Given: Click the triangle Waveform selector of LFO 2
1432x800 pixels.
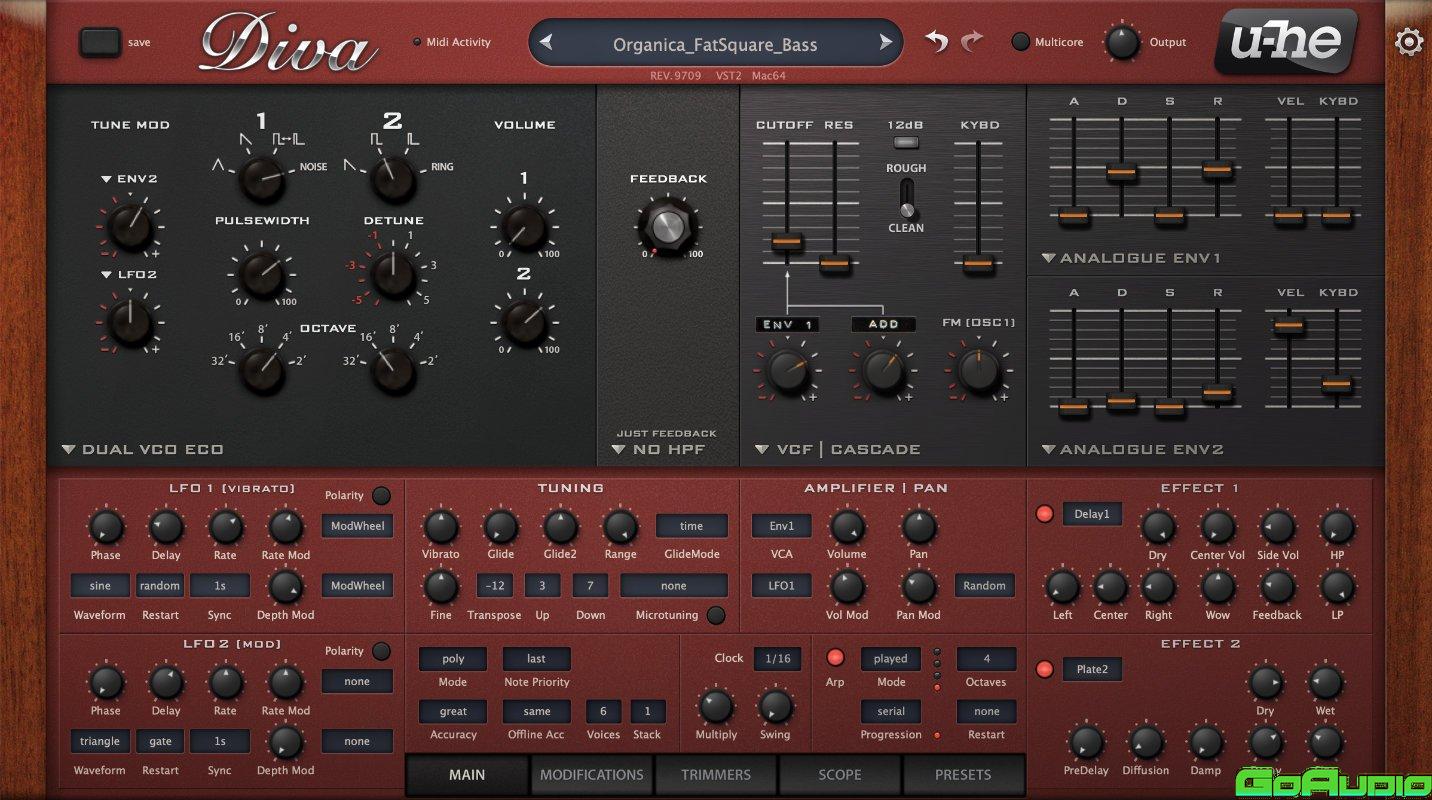Looking at the screenshot, I should (100, 741).
